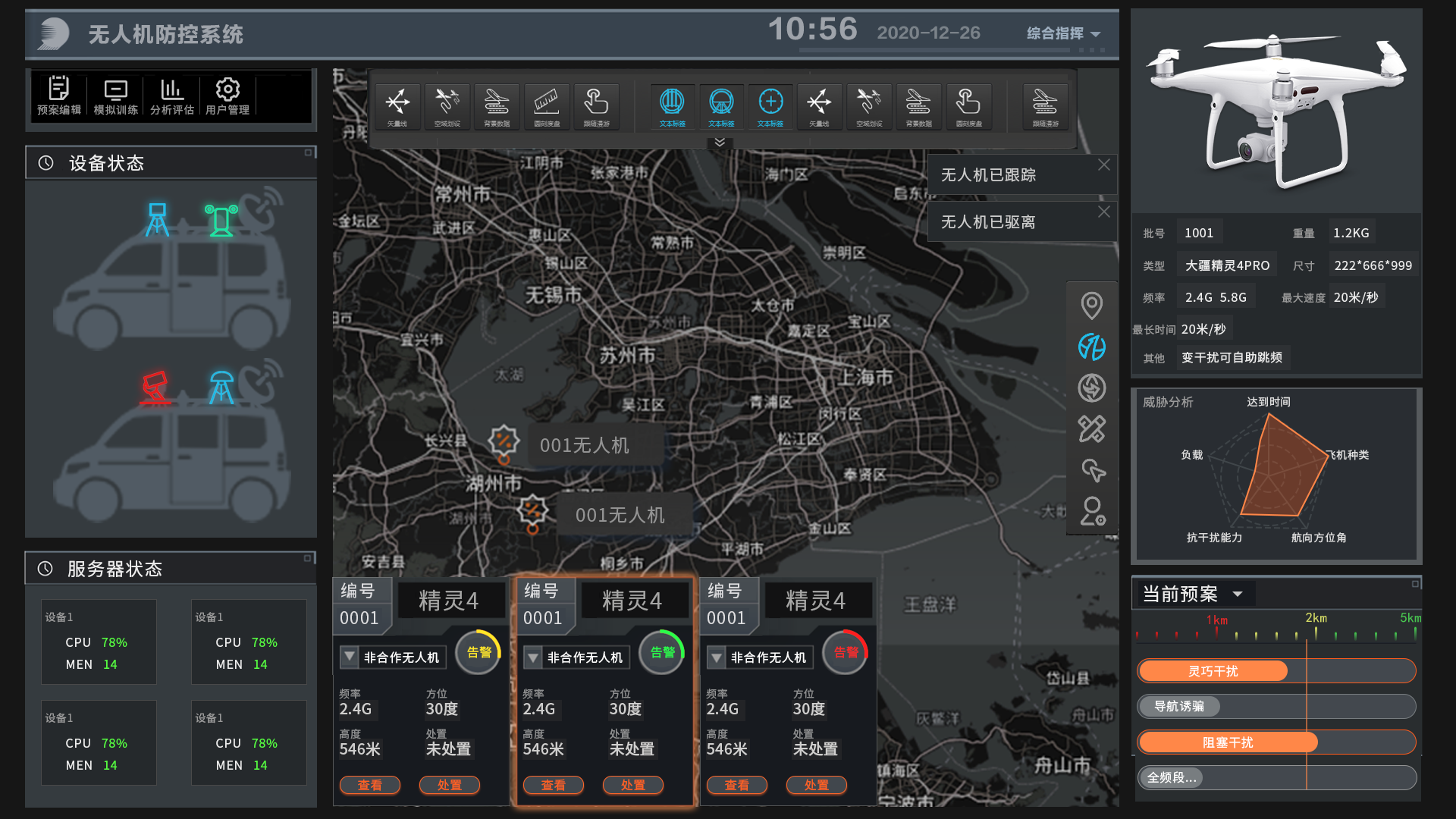Open the 背景数据 background data tool

pyautogui.click(x=496, y=106)
